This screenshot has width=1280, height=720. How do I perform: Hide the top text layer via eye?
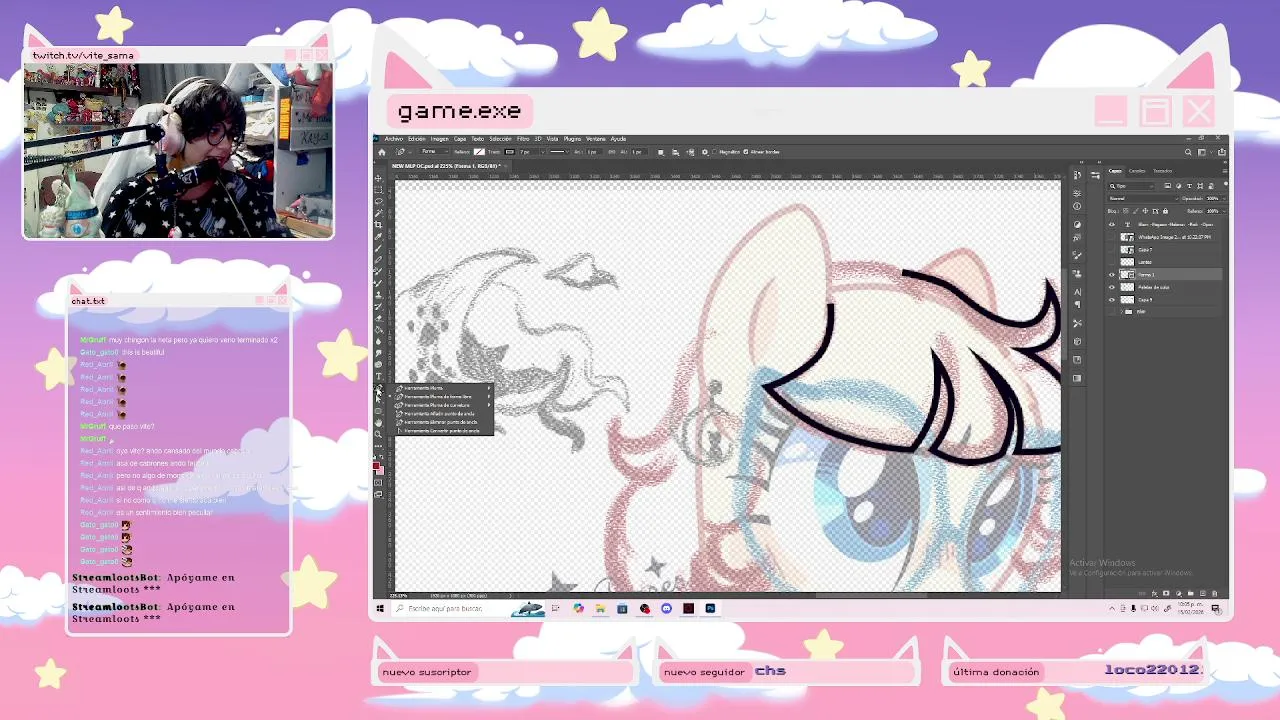click(1112, 224)
